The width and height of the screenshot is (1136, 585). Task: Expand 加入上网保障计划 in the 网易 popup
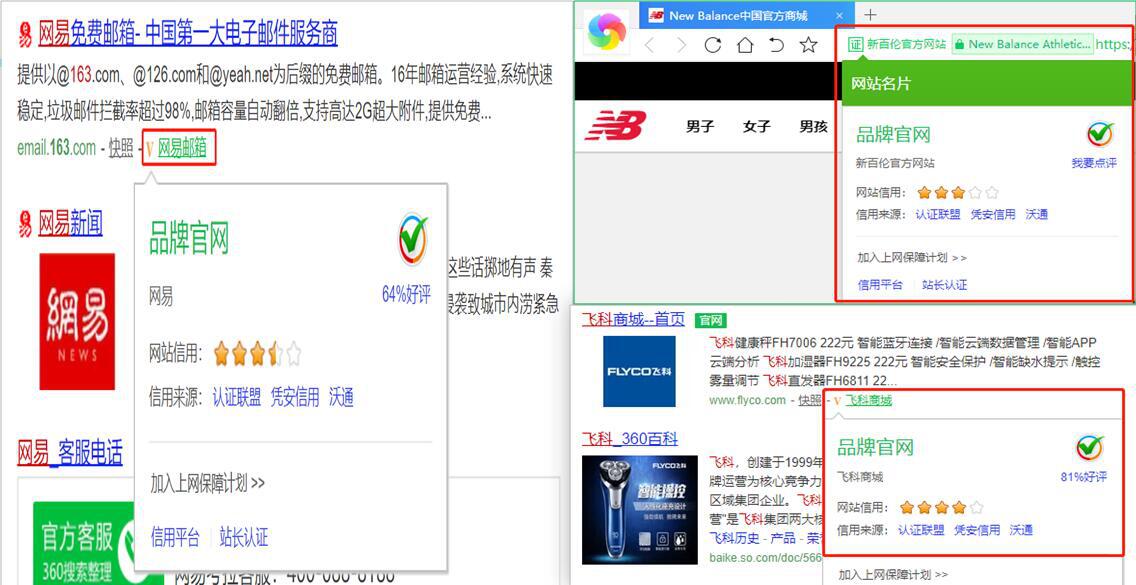pos(207,483)
